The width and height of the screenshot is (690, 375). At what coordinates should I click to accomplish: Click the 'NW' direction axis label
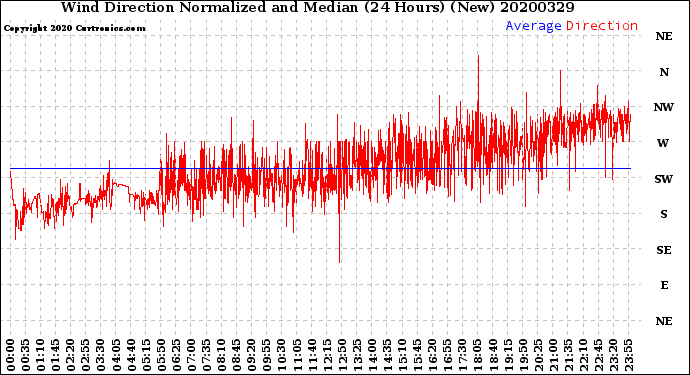(664, 107)
